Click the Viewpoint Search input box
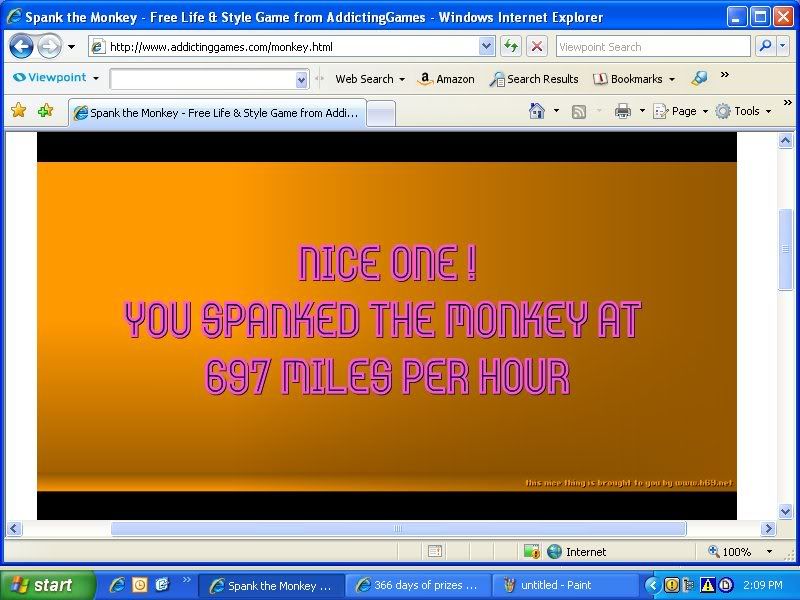 pos(651,46)
